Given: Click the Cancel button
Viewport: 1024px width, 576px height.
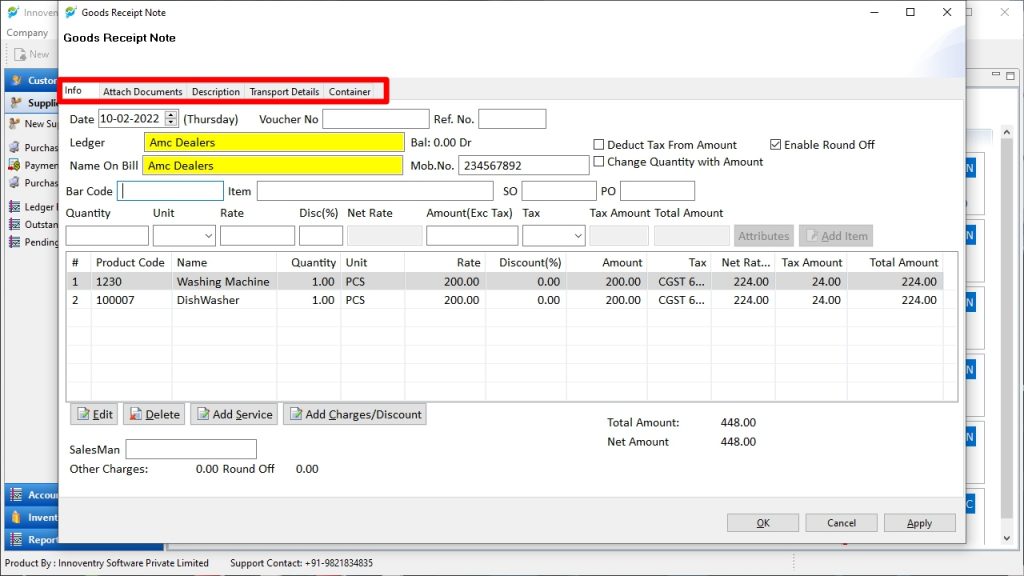Looking at the screenshot, I should point(841,523).
